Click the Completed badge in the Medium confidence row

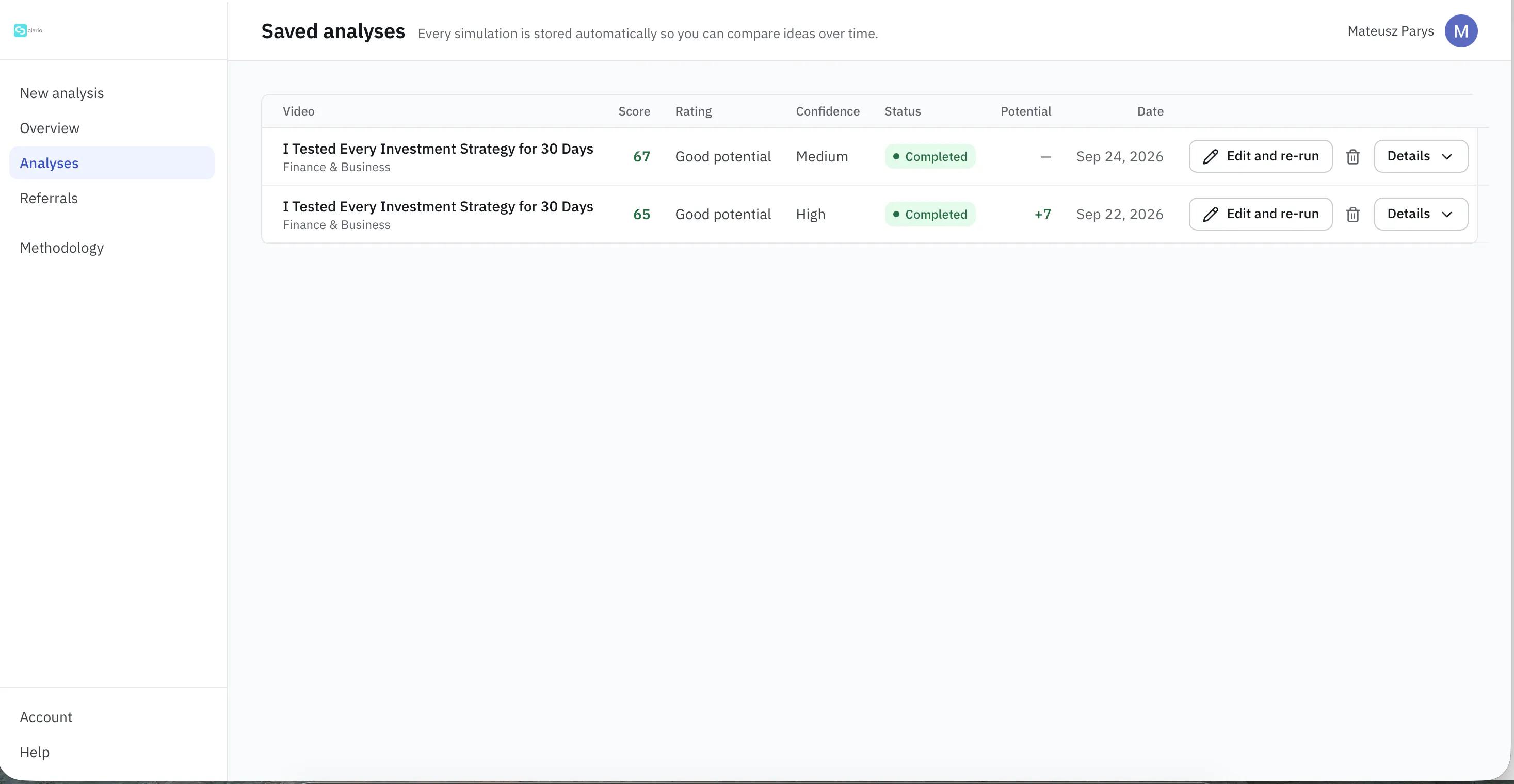click(930, 157)
